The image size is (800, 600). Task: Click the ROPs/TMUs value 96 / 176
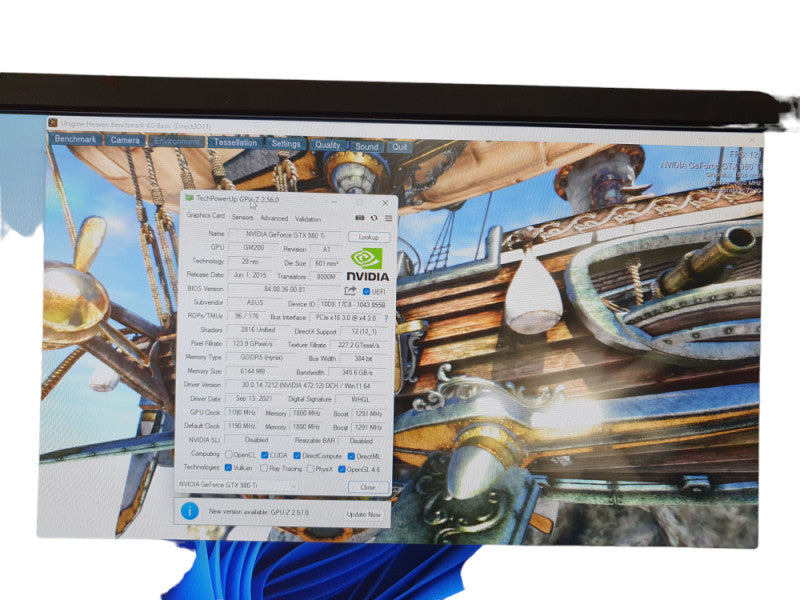(246, 316)
